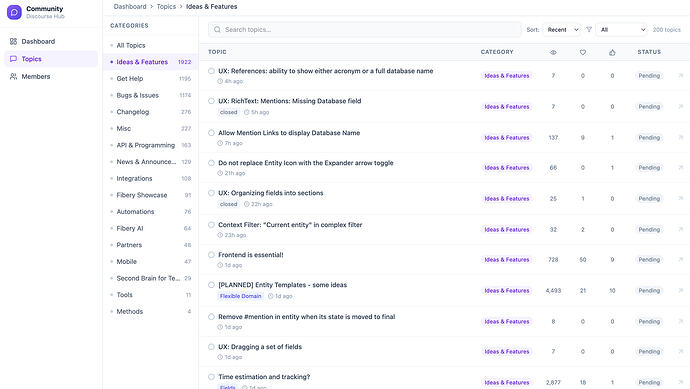
Task: Select All Topics category
Action: (150, 45)
